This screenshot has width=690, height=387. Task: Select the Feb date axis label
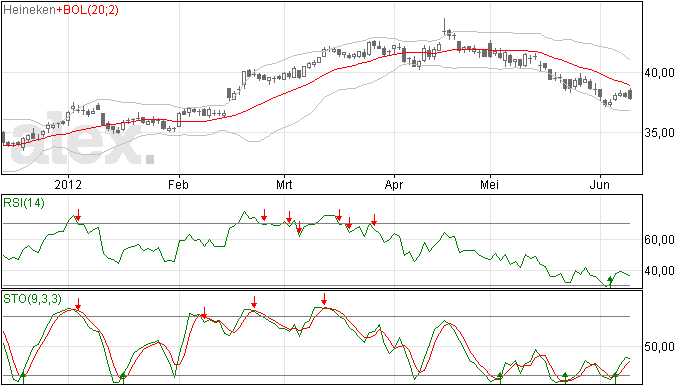[x=178, y=184]
